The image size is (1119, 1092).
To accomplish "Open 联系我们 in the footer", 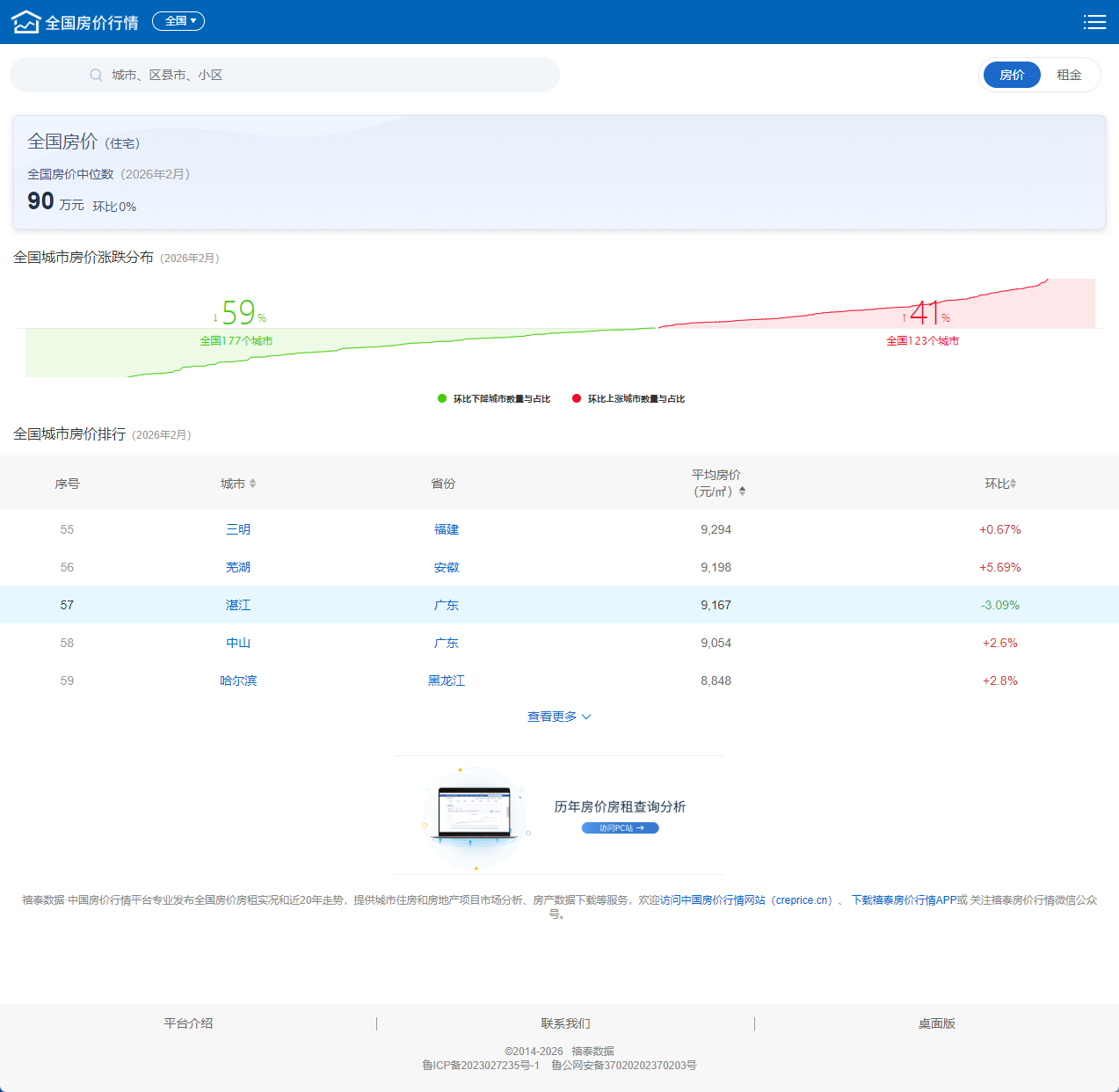I will 565,1023.
